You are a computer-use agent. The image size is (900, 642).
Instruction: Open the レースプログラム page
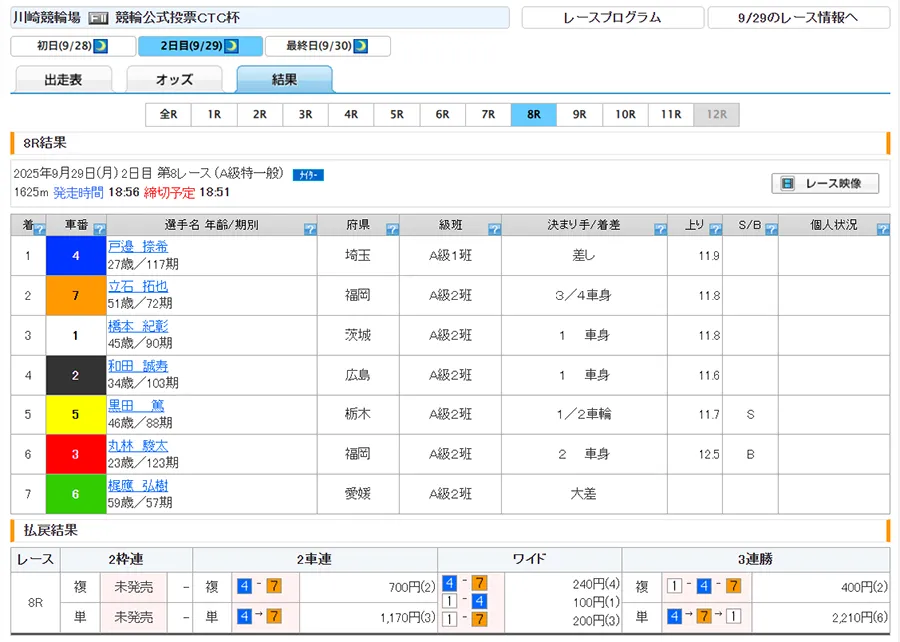pyautogui.click(x=611, y=18)
